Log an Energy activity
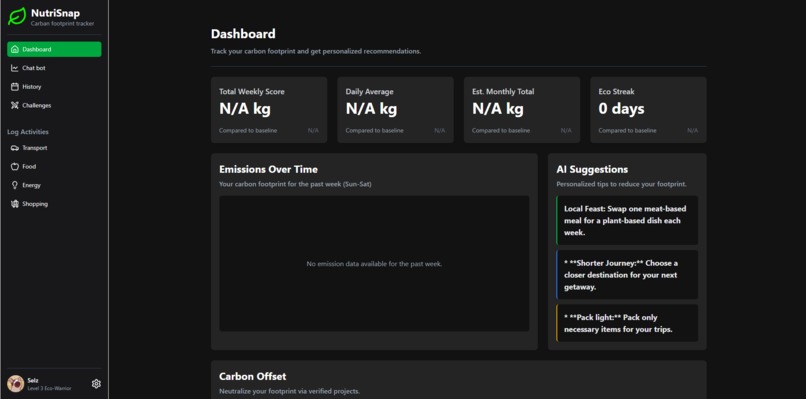806x399 pixels. point(54,185)
